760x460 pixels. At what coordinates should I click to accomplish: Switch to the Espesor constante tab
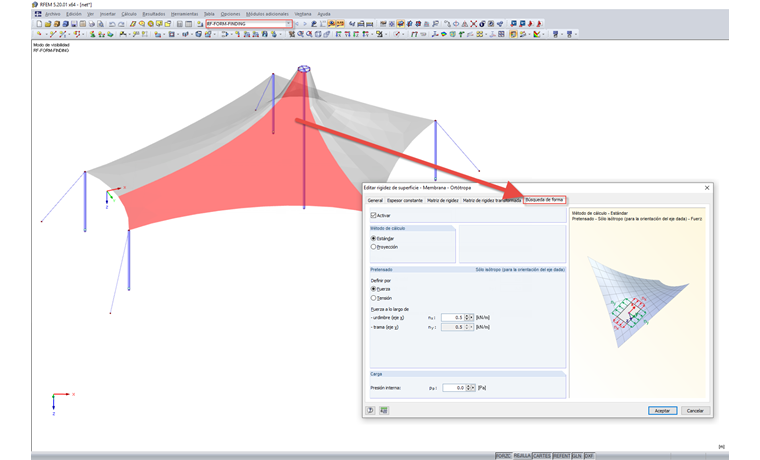(x=405, y=200)
